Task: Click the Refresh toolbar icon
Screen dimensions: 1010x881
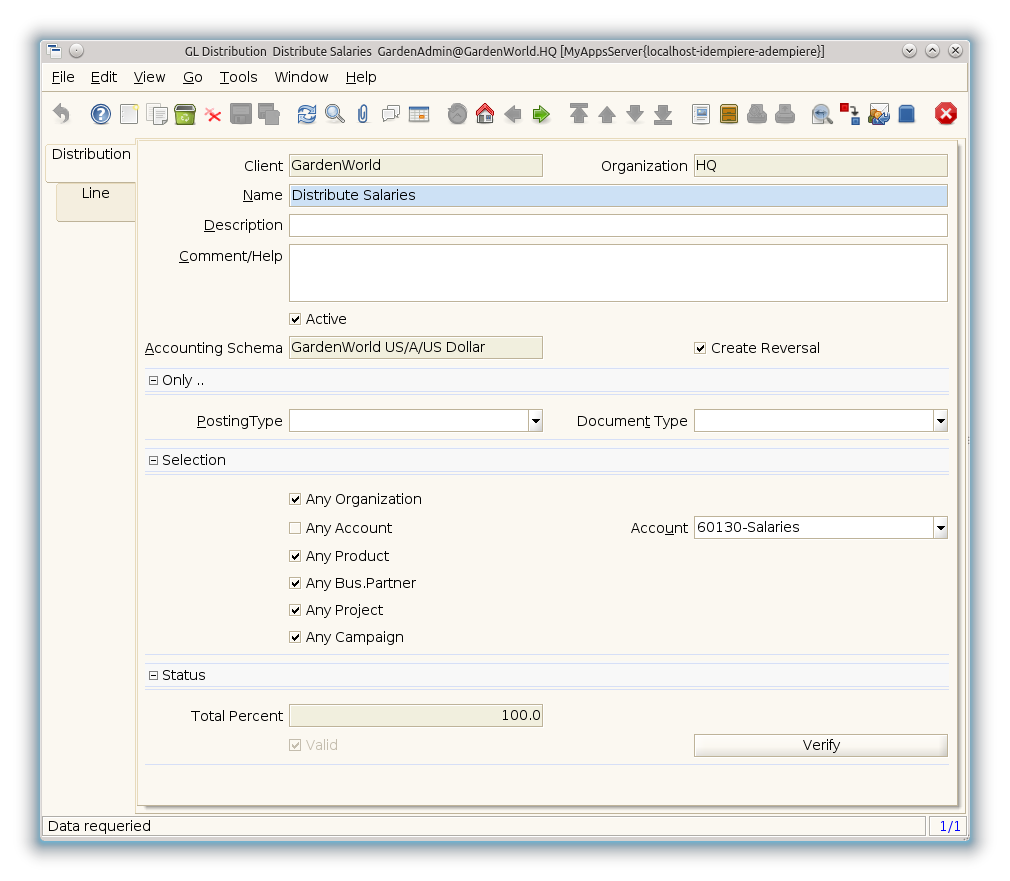Action: tap(307, 114)
